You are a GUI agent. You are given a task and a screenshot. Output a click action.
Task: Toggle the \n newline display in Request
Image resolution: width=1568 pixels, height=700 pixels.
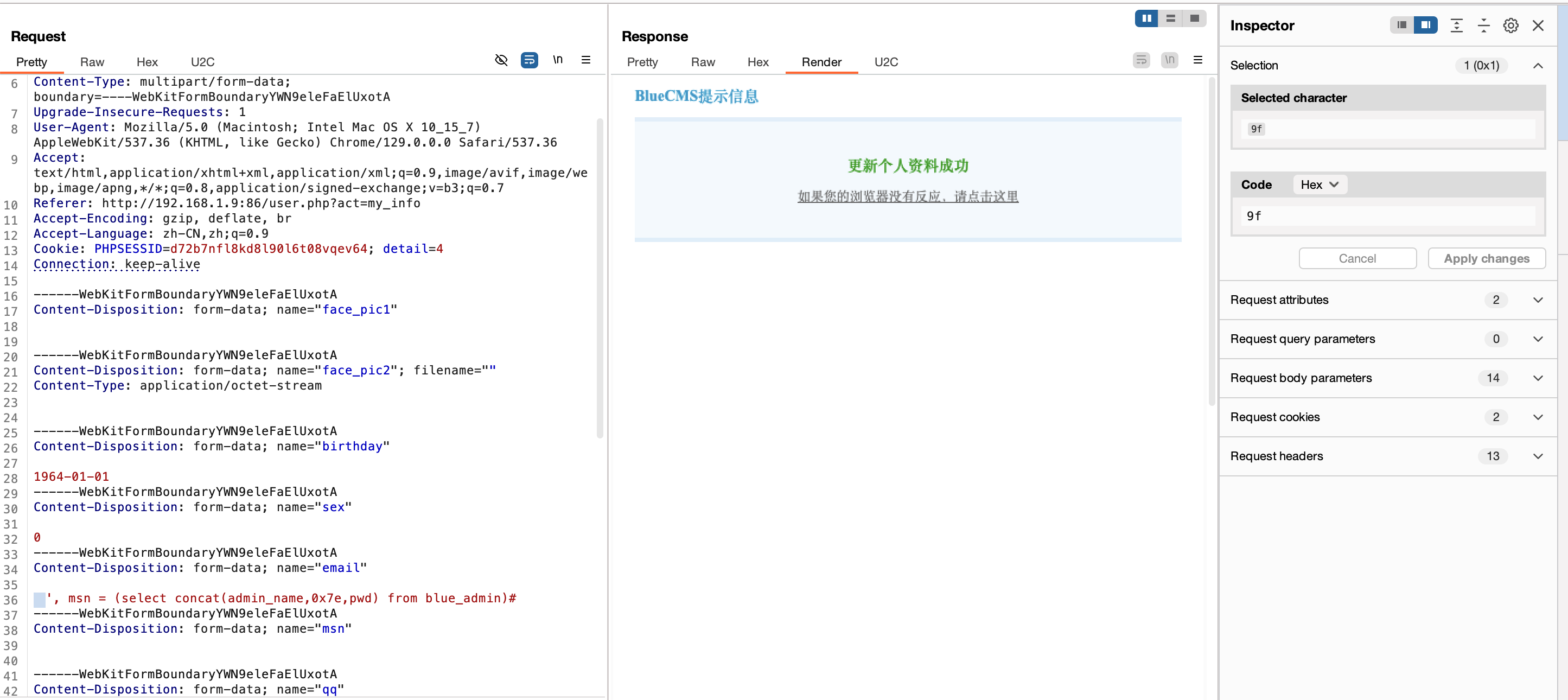(x=558, y=60)
